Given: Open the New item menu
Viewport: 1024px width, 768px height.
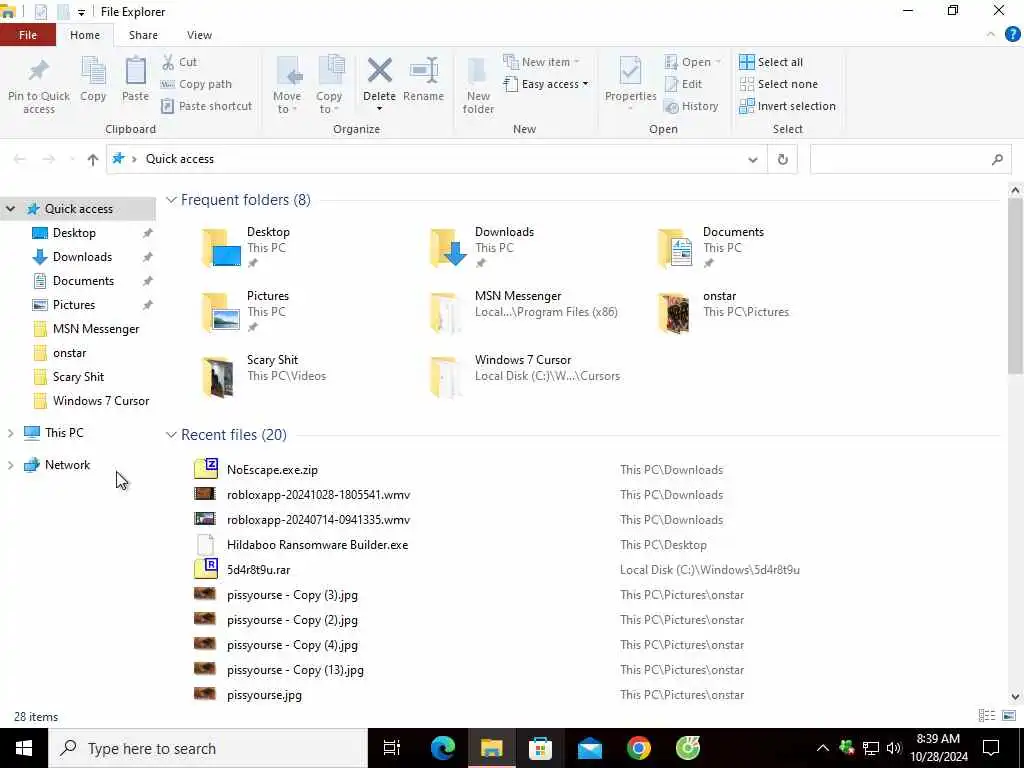Looking at the screenshot, I should (541, 62).
